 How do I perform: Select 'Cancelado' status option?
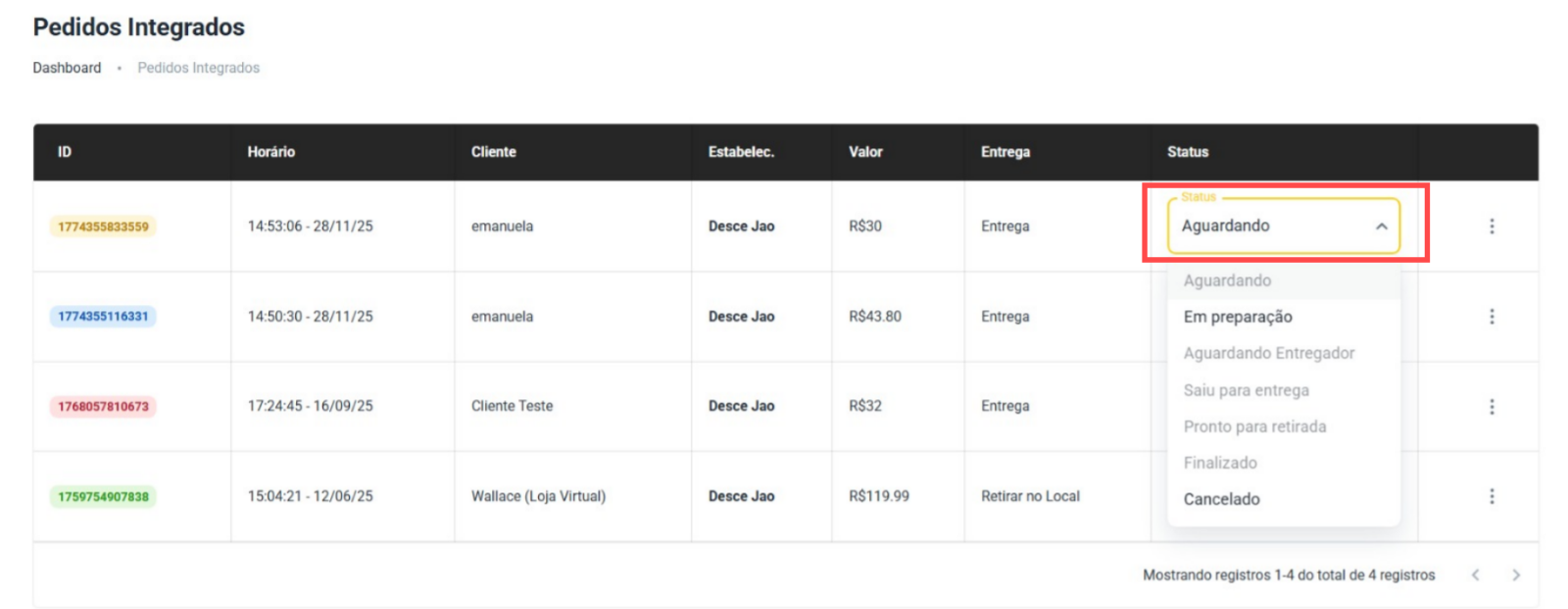point(1222,499)
